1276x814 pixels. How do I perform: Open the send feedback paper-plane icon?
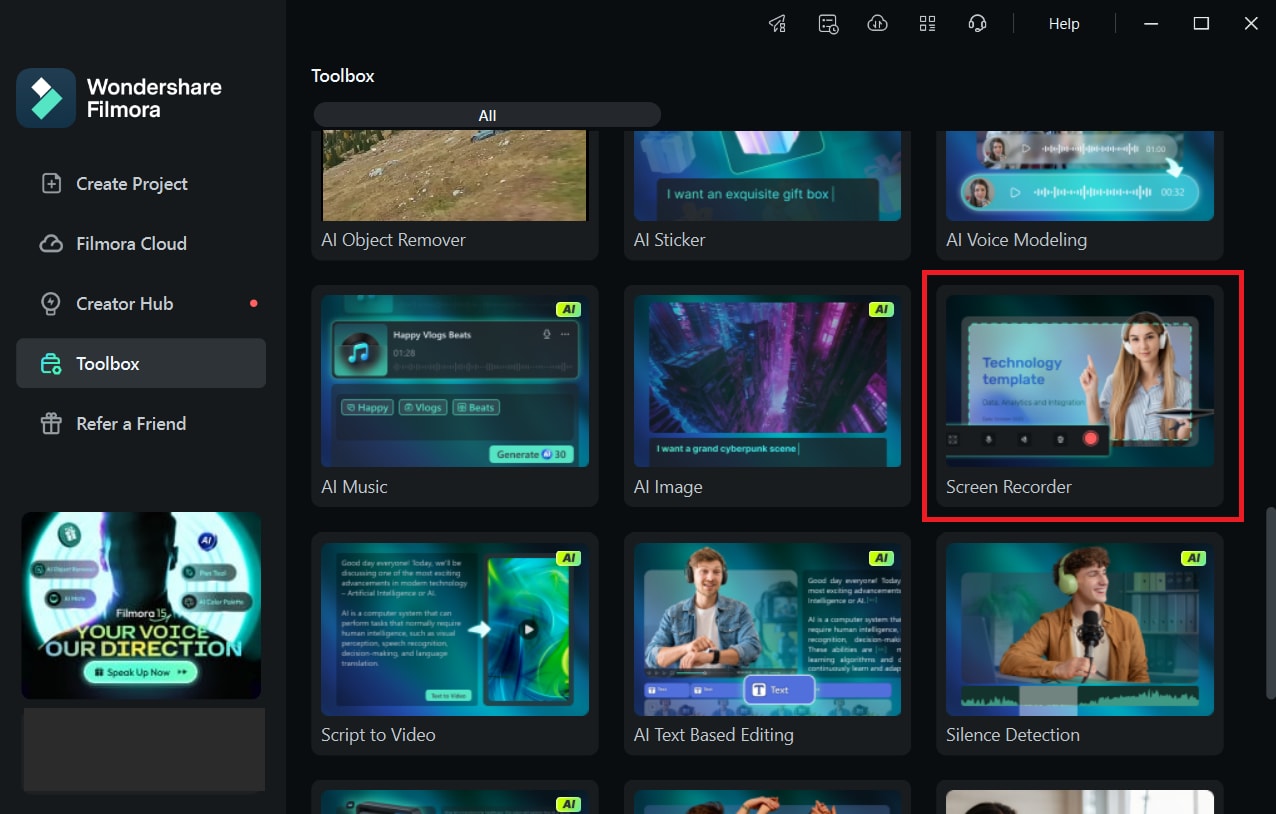pos(778,23)
